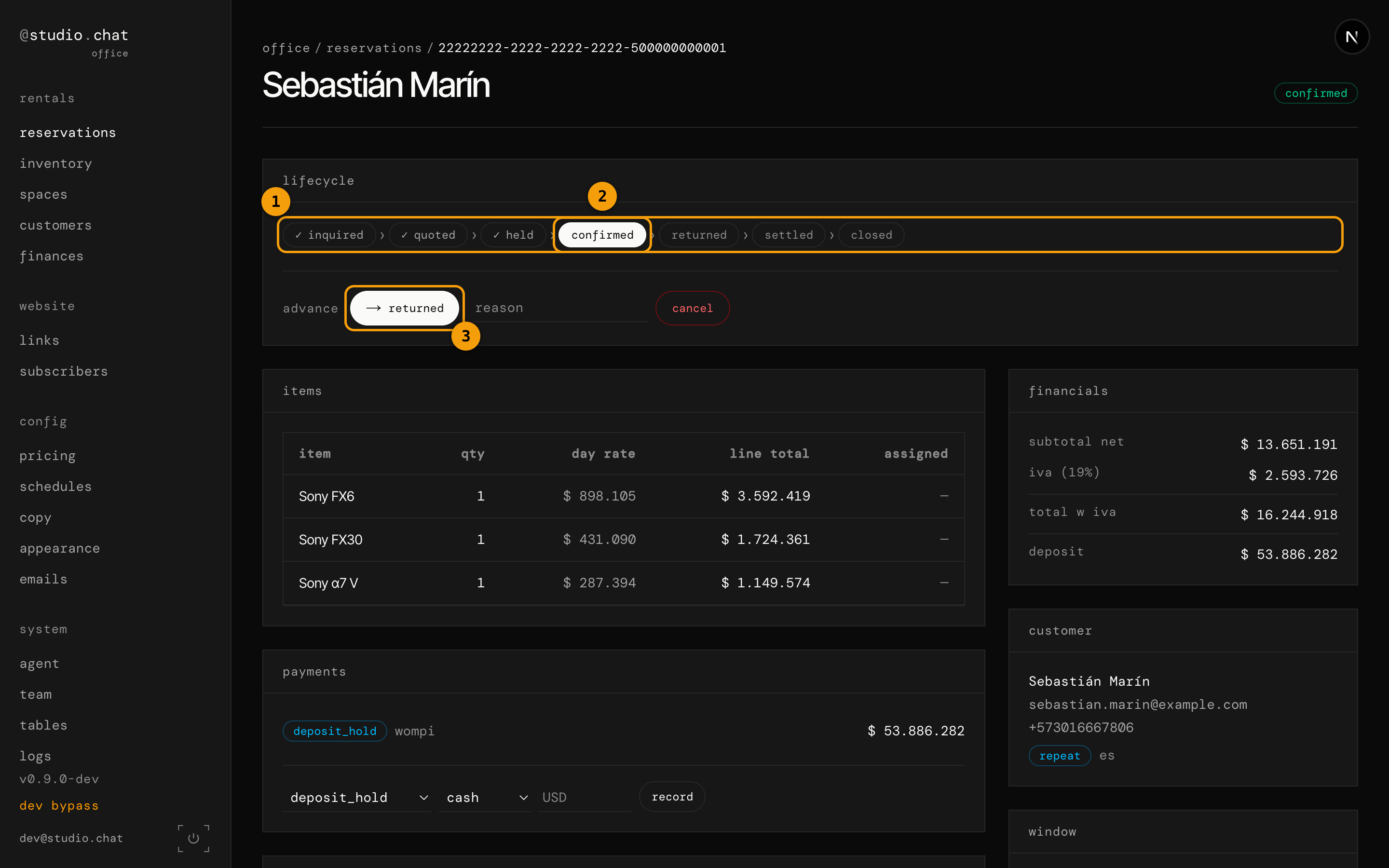Viewport: 1389px width, 868px height.
Task: Click the deposit value in financials
Action: 1289,554
